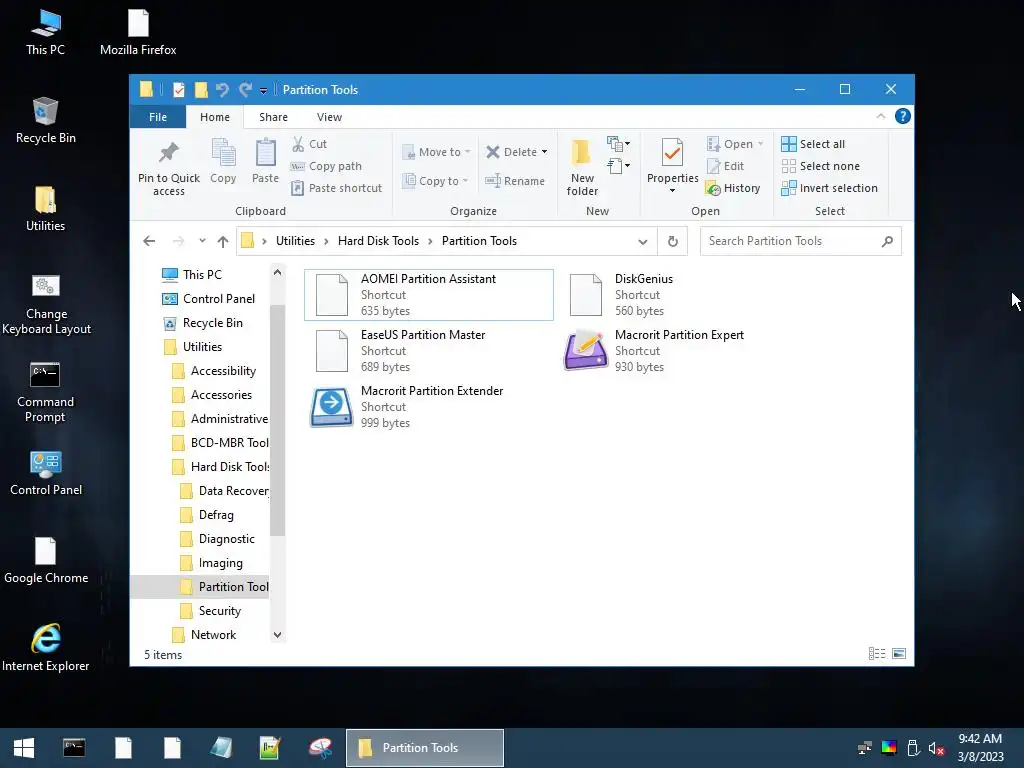Click the Search Partition Tools field
This screenshot has height=768, width=1024.
pos(801,241)
